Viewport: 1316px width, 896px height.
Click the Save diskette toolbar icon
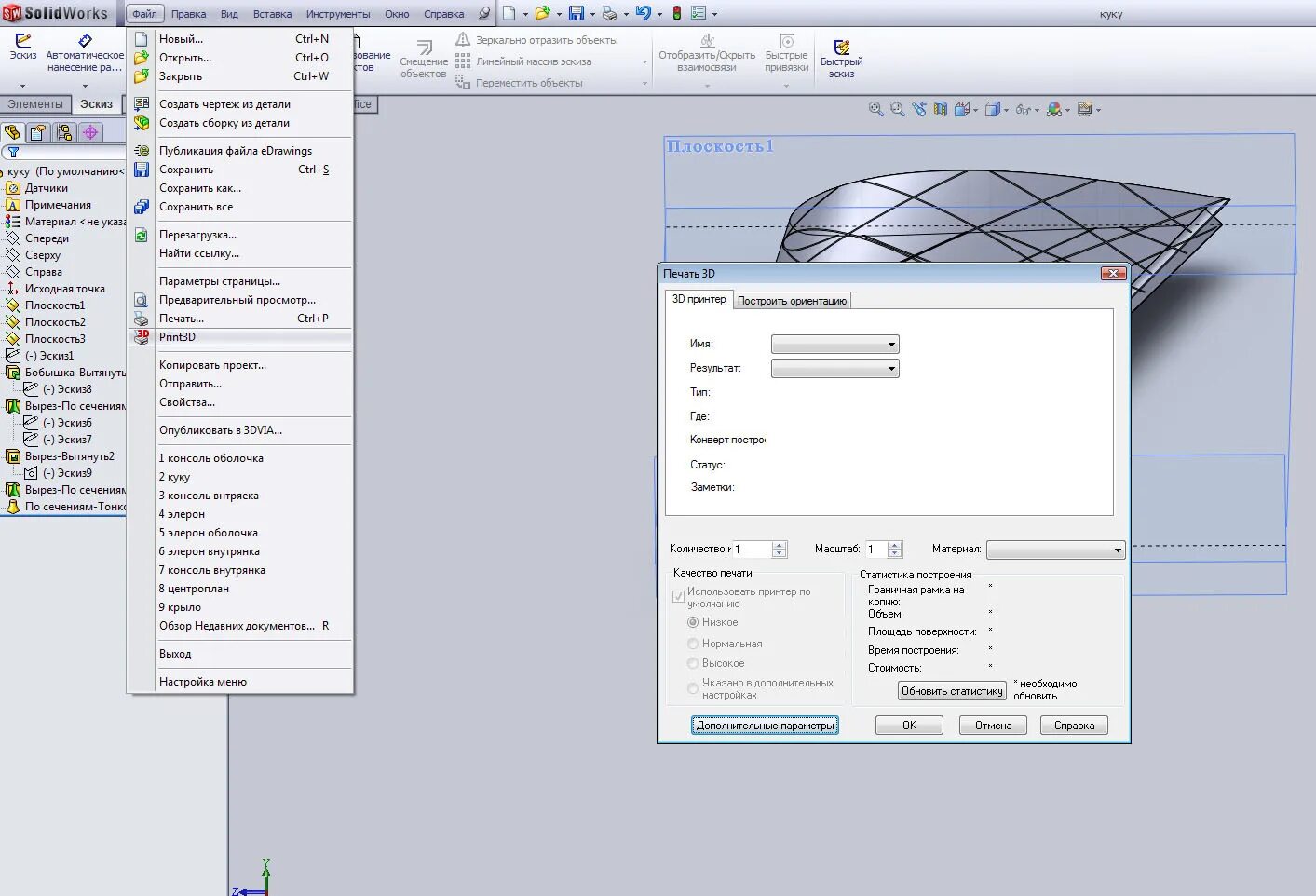pos(577,13)
